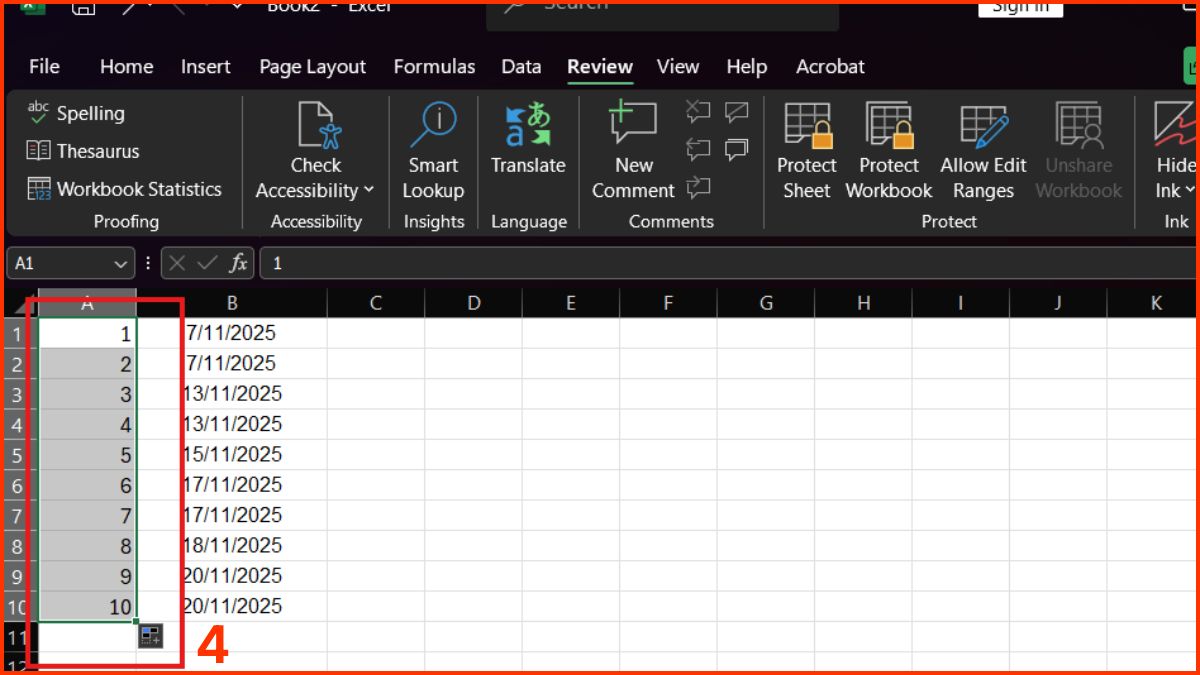Open the Thesaurus tool
The width and height of the screenshot is (1200, 675).
point(83,152)
